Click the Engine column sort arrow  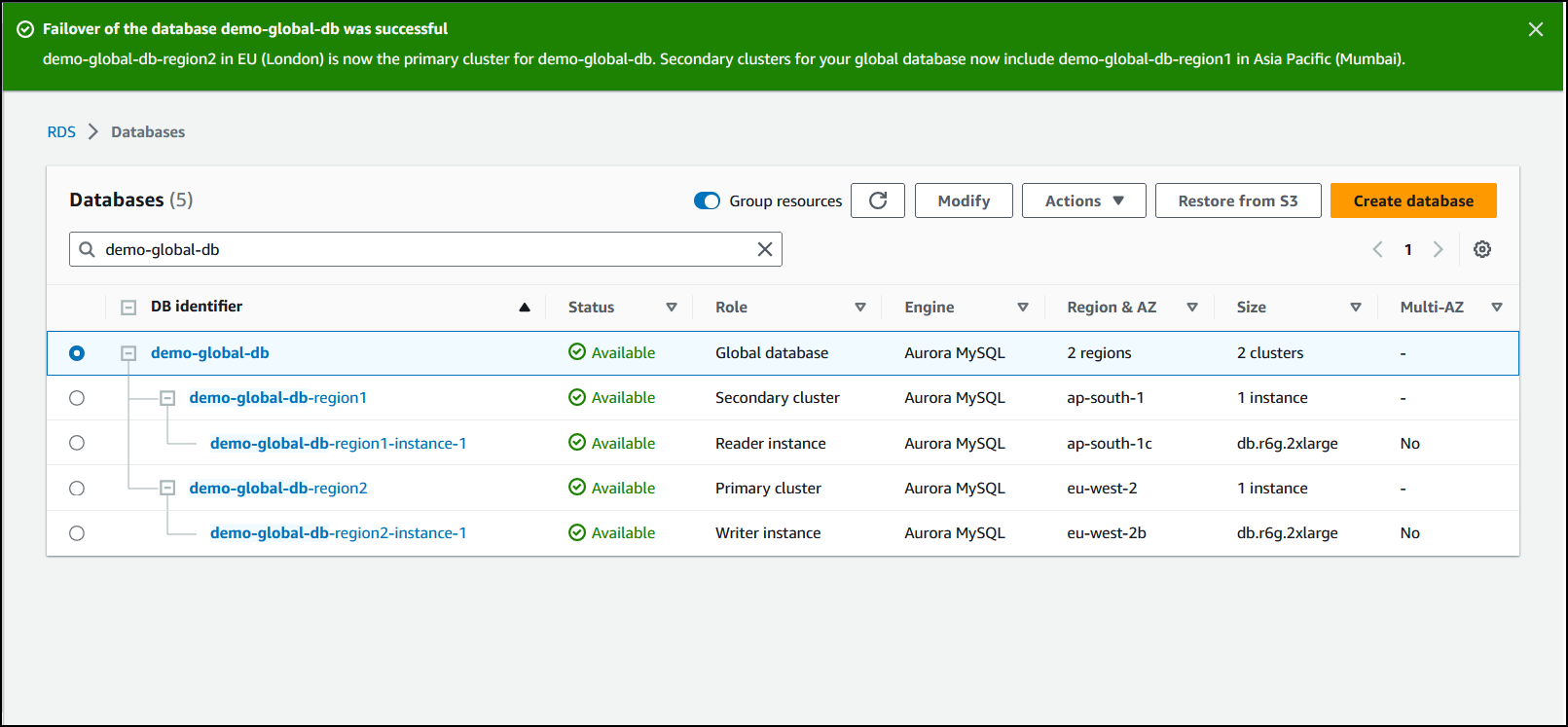pos(1022,308)
